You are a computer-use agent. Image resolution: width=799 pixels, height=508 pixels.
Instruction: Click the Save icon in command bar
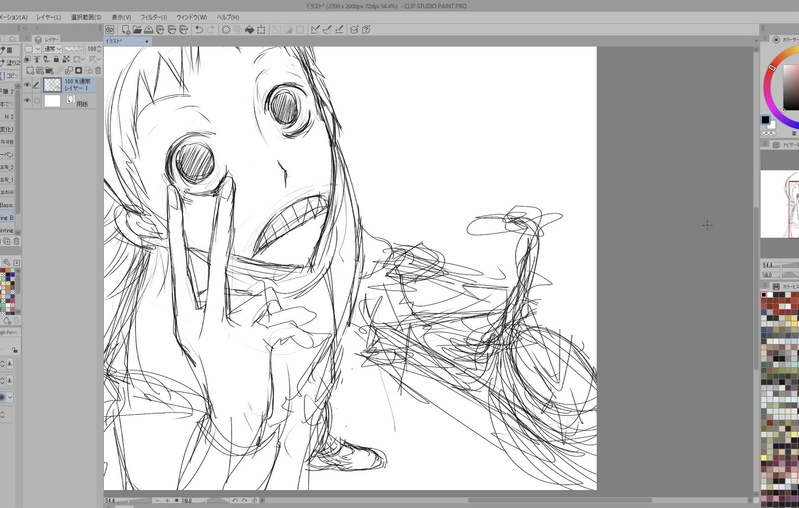[148, 30]
